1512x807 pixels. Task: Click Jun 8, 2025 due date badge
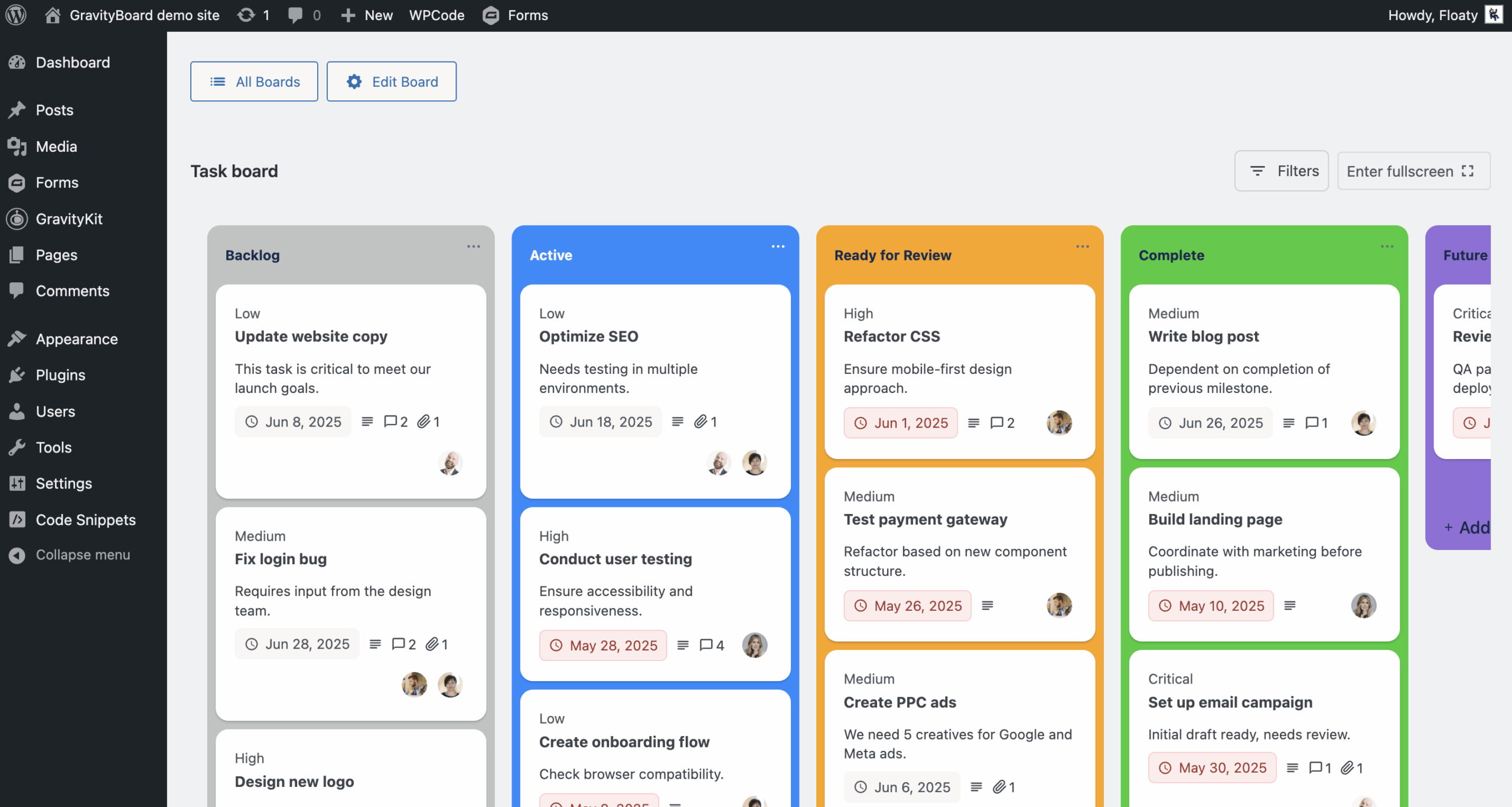[x=293, y=422]
